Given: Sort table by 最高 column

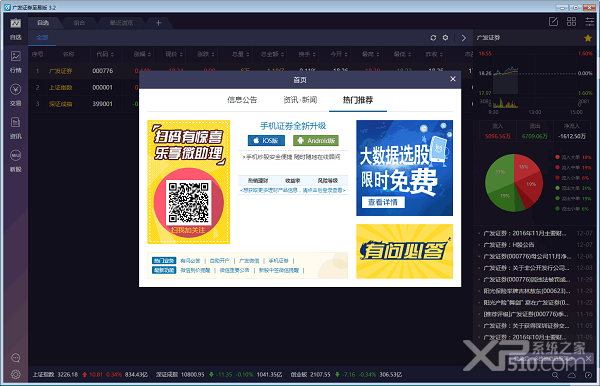Looking at the screenshot, I should [370, 54].
